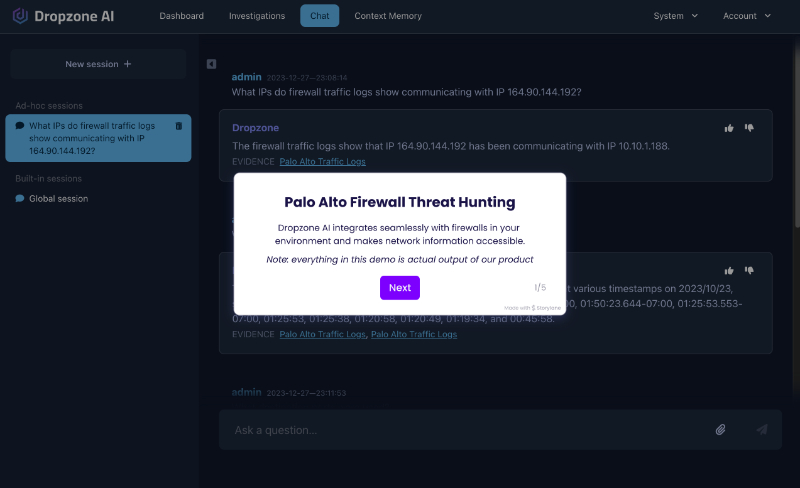800x488 pixels.
Task: Thumbs down the second Dropzone response
Action: pyautogui.click(x=749, y=271)
